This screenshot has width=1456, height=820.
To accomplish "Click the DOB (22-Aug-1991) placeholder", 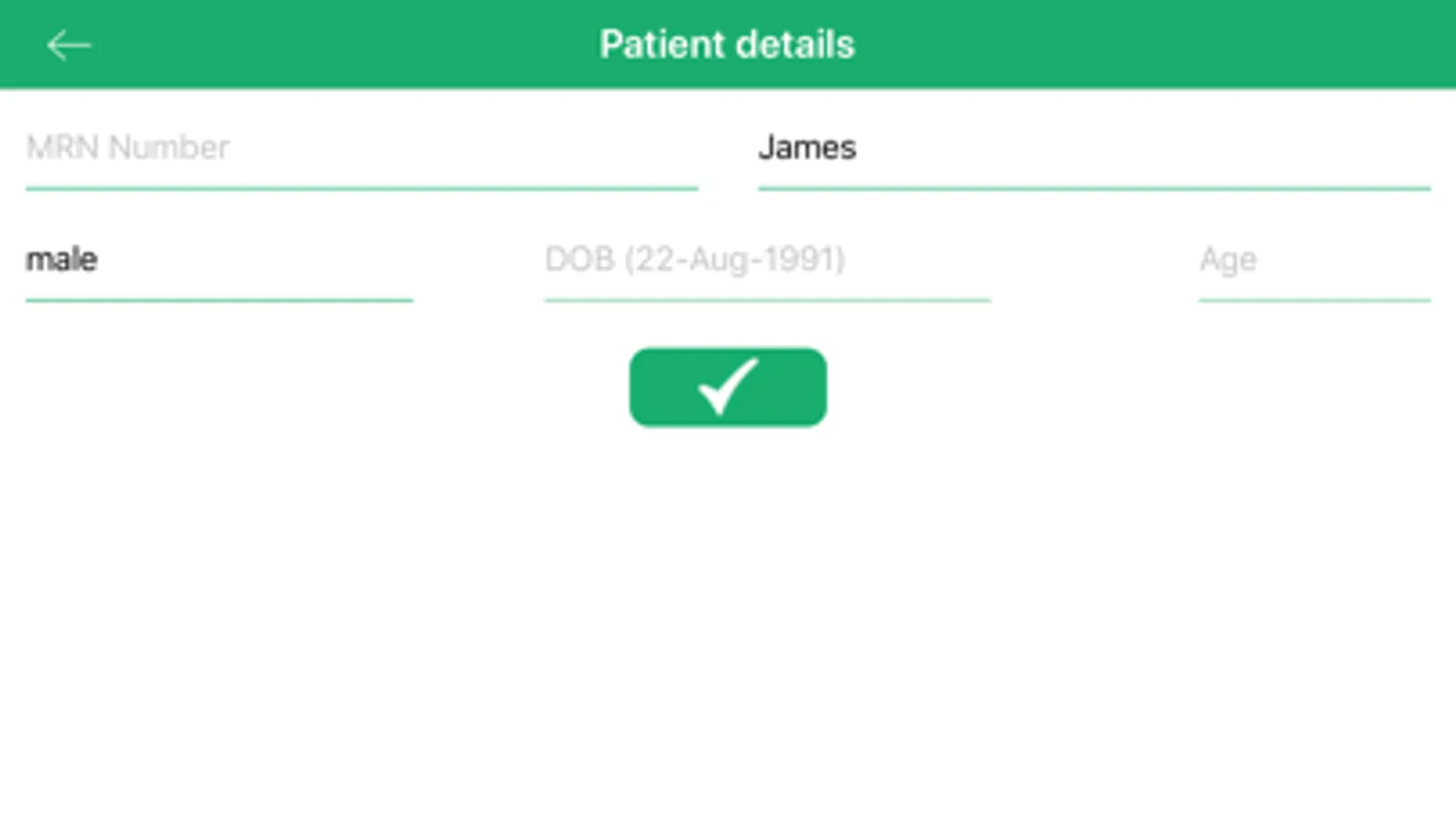I will click(x=695, y=260).
